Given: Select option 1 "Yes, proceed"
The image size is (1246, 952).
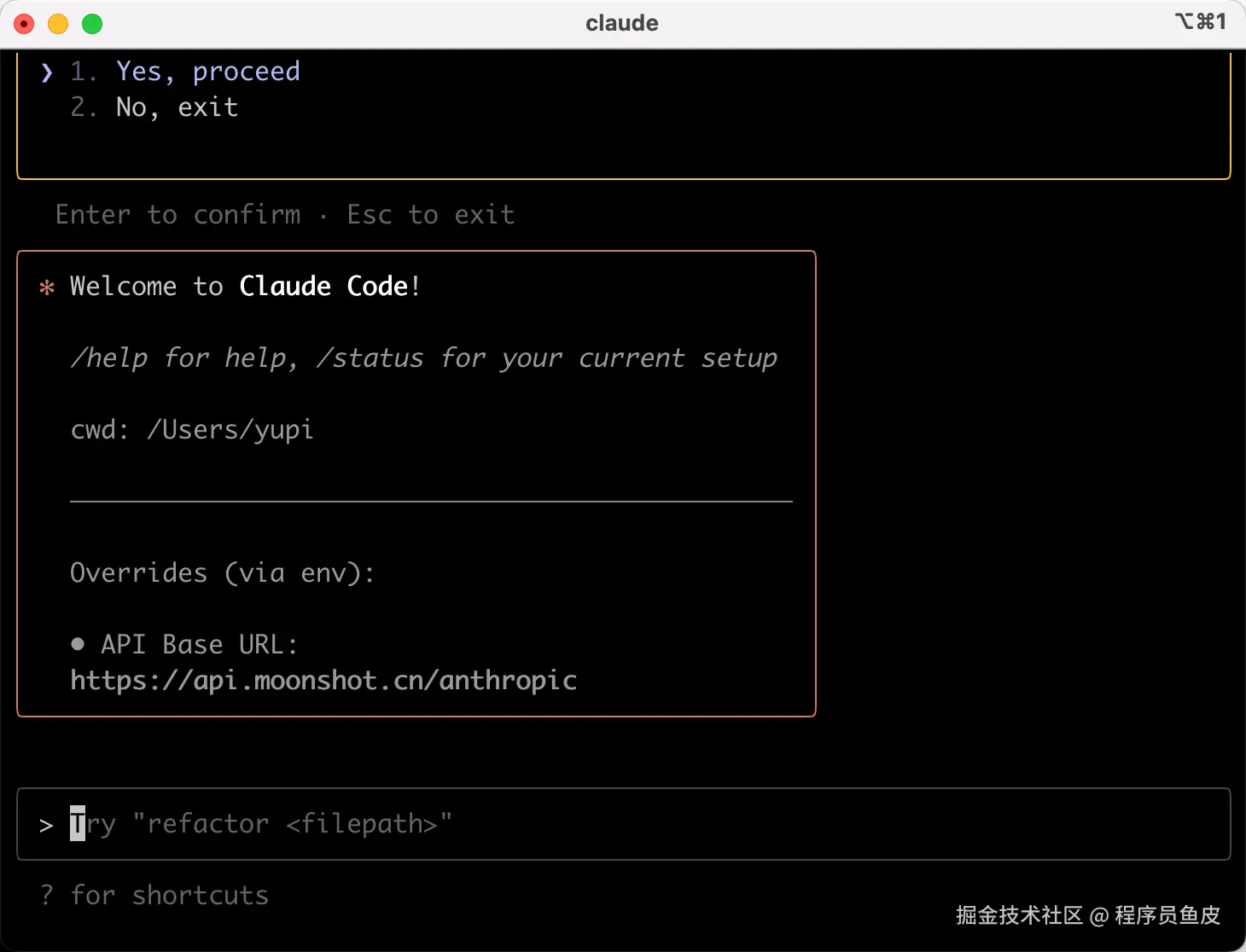Looking at the screenshot, I should click(x=207, y=72).
